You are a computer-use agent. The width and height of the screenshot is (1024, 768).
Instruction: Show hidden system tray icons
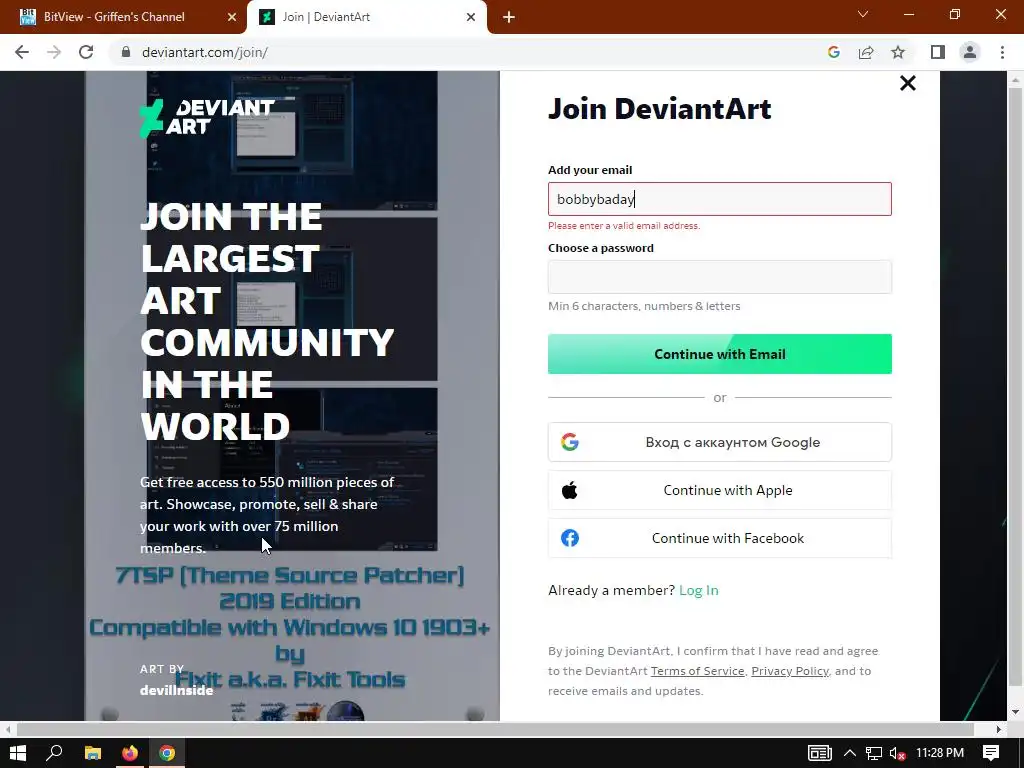tap(850, 753)
